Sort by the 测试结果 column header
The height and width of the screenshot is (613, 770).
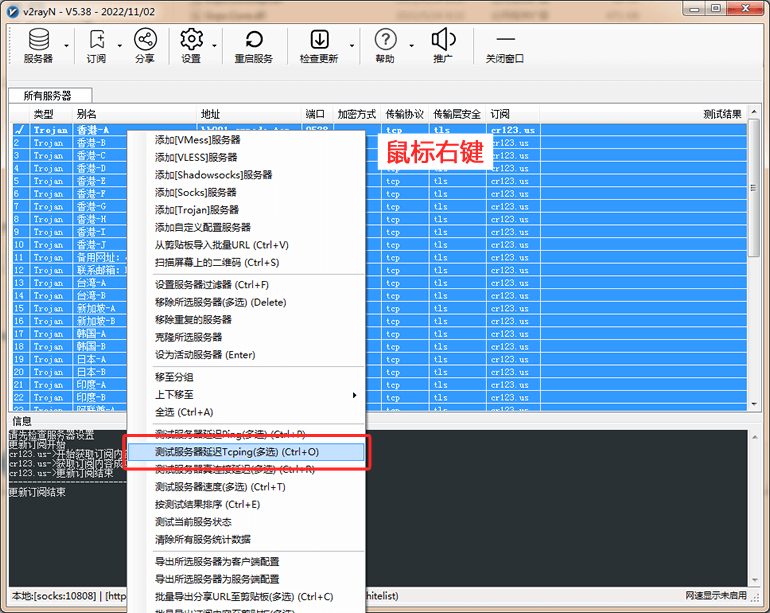(643, 114)
